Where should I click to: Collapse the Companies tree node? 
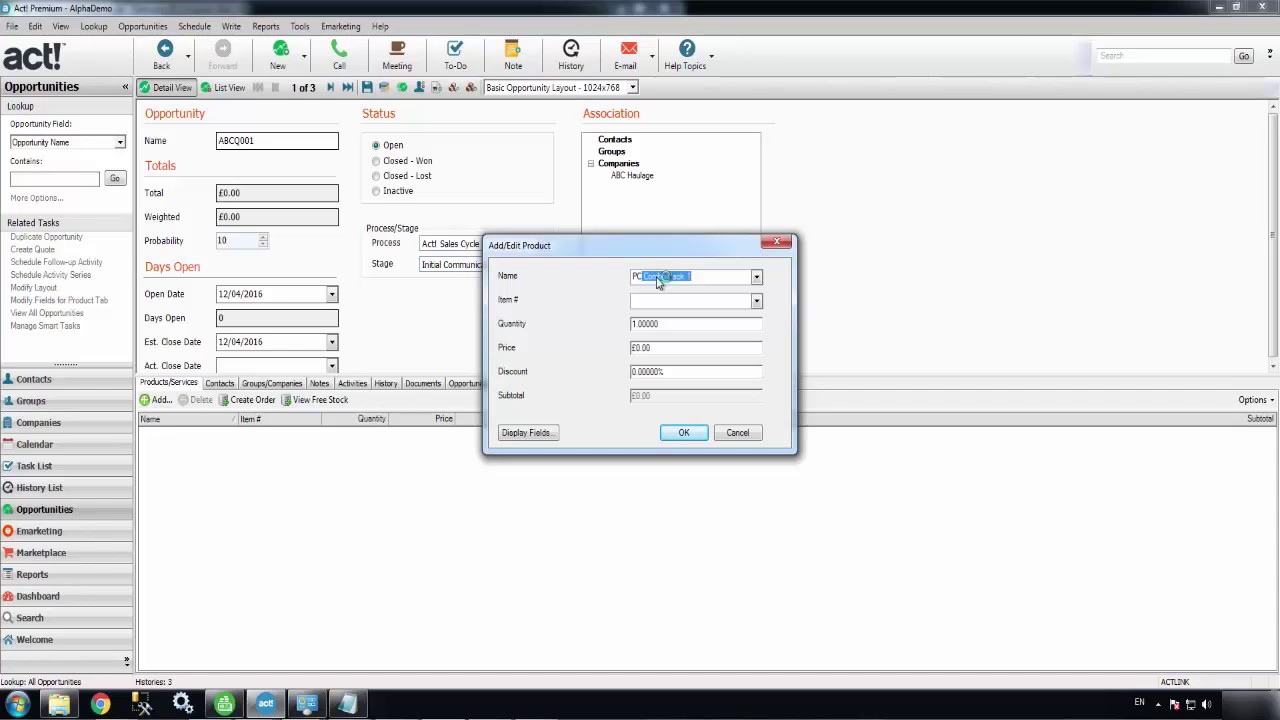pos(590,164)
